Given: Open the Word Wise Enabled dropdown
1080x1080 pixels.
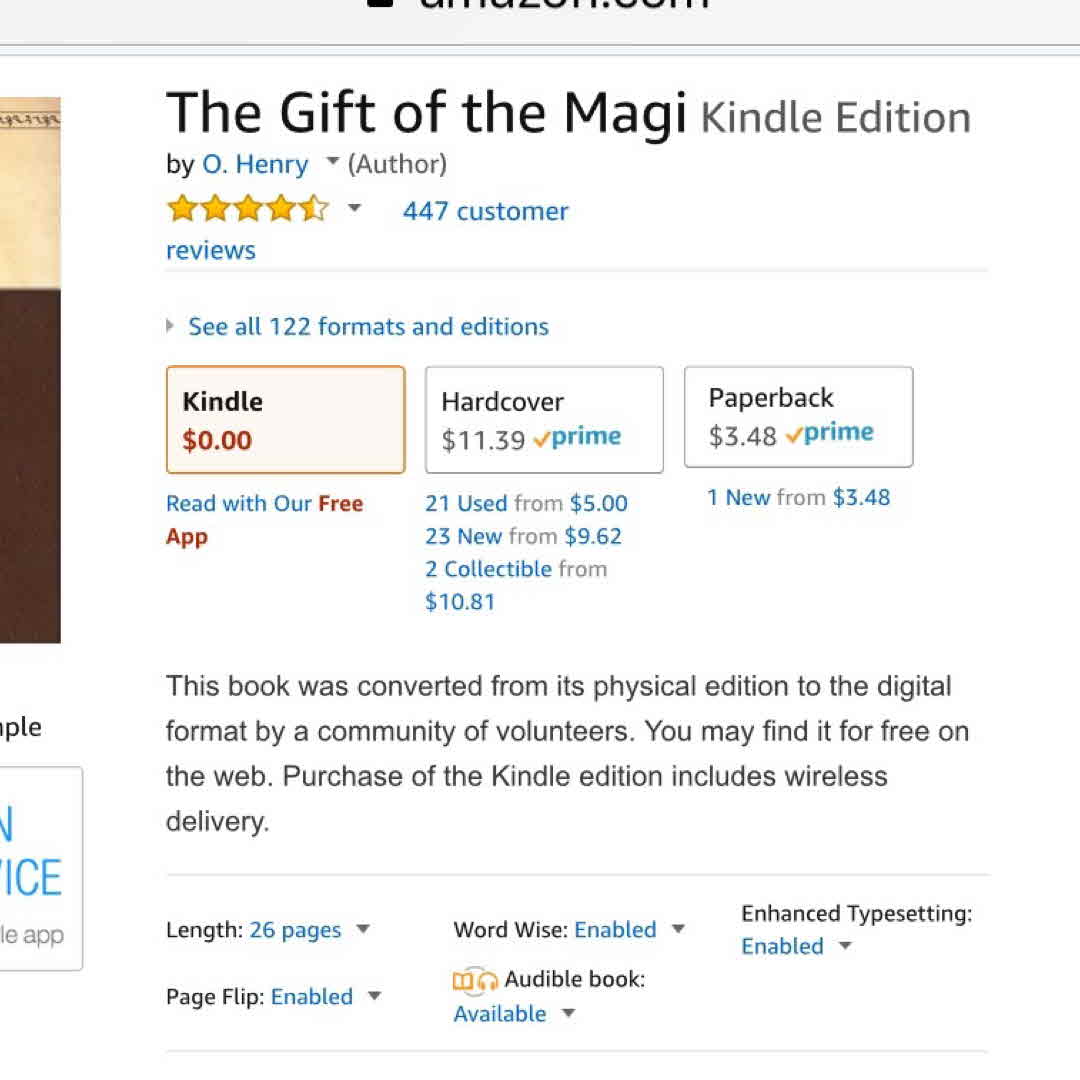Looking at the screenshot, I should coord(677,930).
